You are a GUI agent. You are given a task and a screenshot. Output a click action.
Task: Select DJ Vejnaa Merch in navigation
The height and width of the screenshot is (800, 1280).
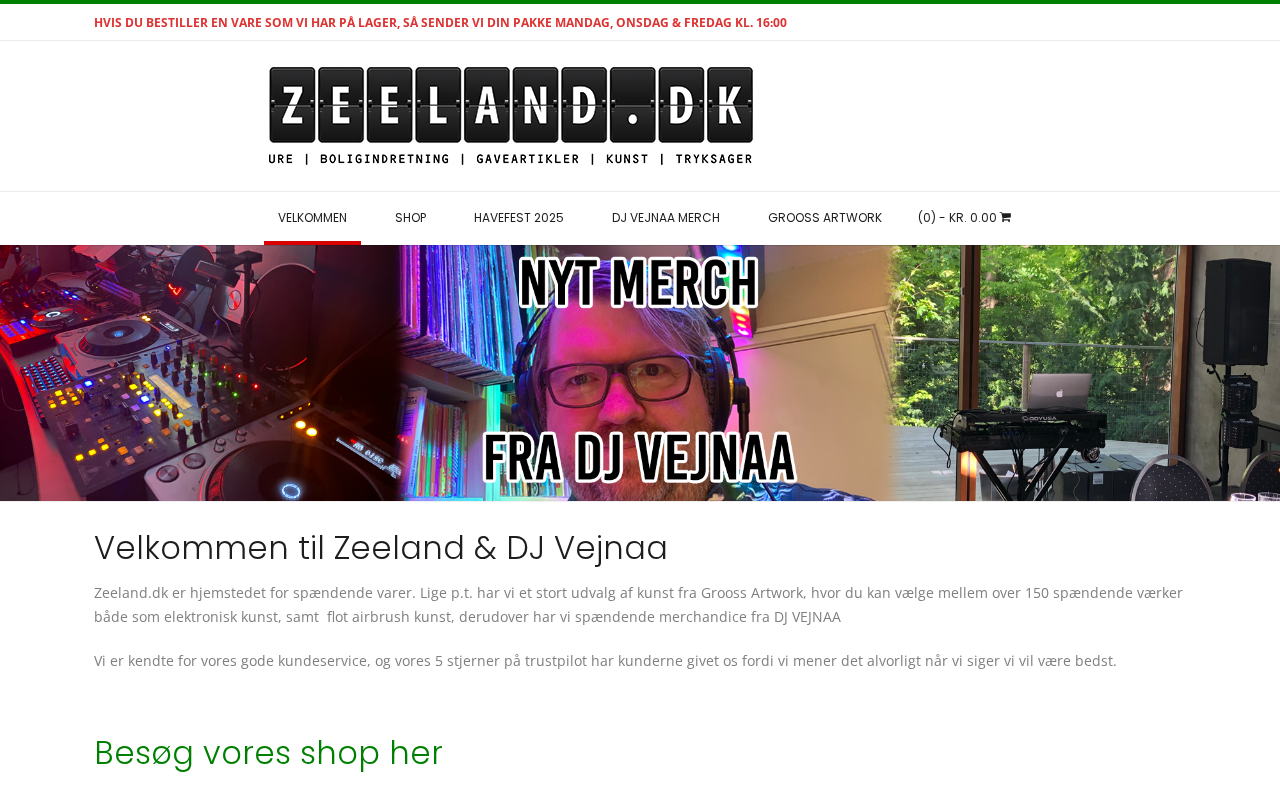pyautogui.click(x=666, y=218)
